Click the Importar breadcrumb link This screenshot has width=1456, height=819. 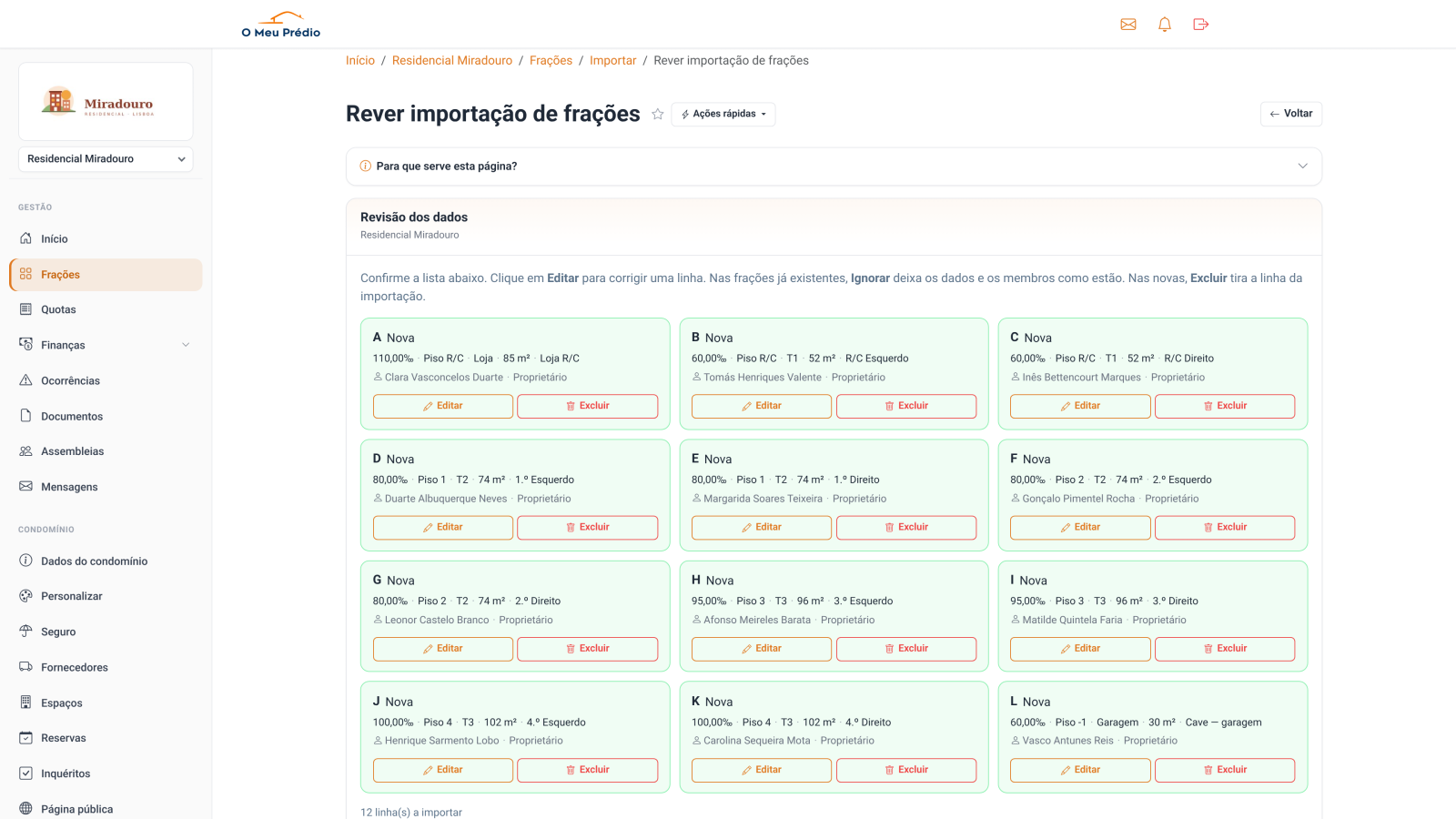coord(613,61)
